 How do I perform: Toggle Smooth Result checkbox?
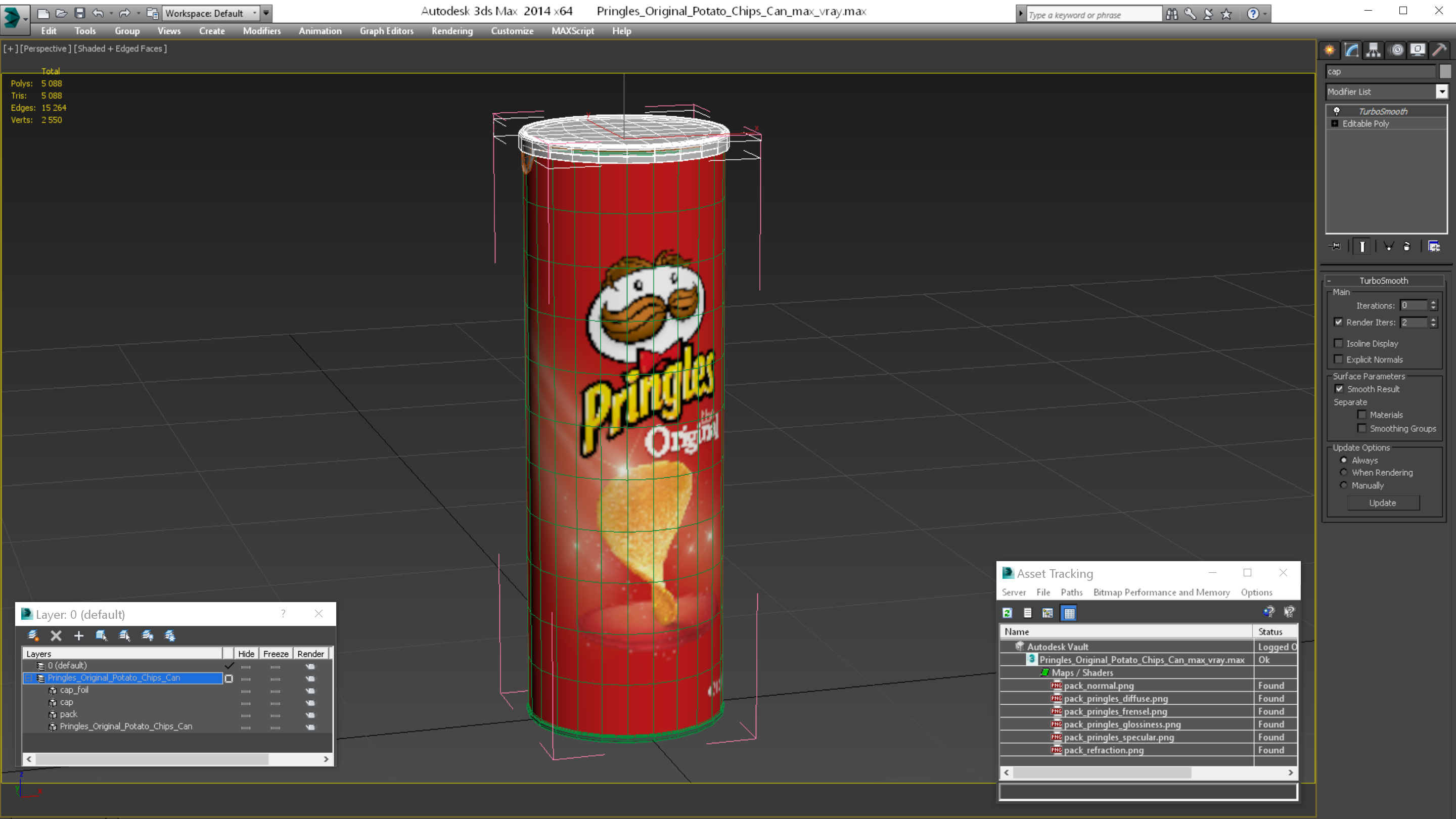coord(1340,389)
